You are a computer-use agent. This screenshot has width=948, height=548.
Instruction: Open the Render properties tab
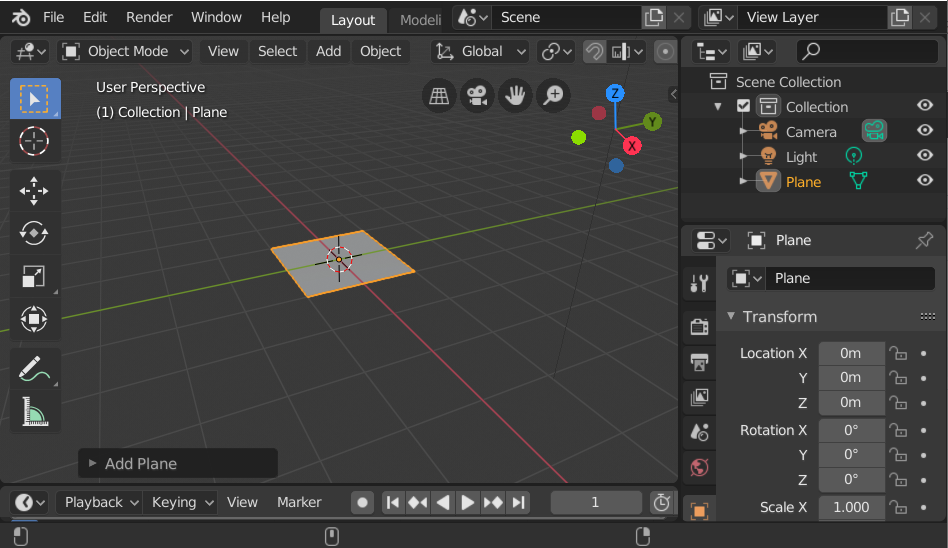(x=700, y=327)
